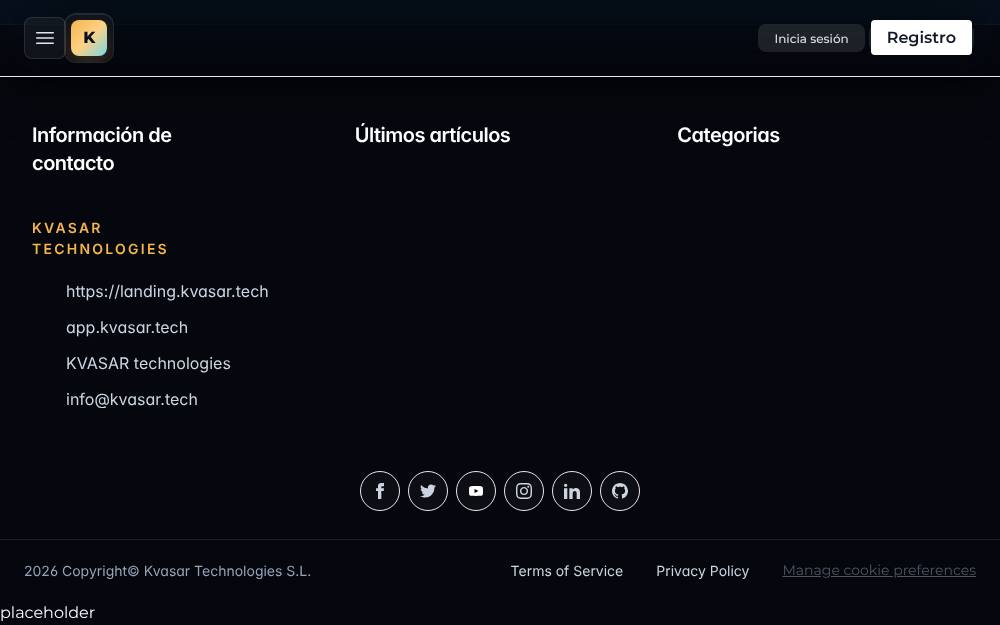
Task: Click Manage cookie preferences
Action: click(x=879, y=570)
